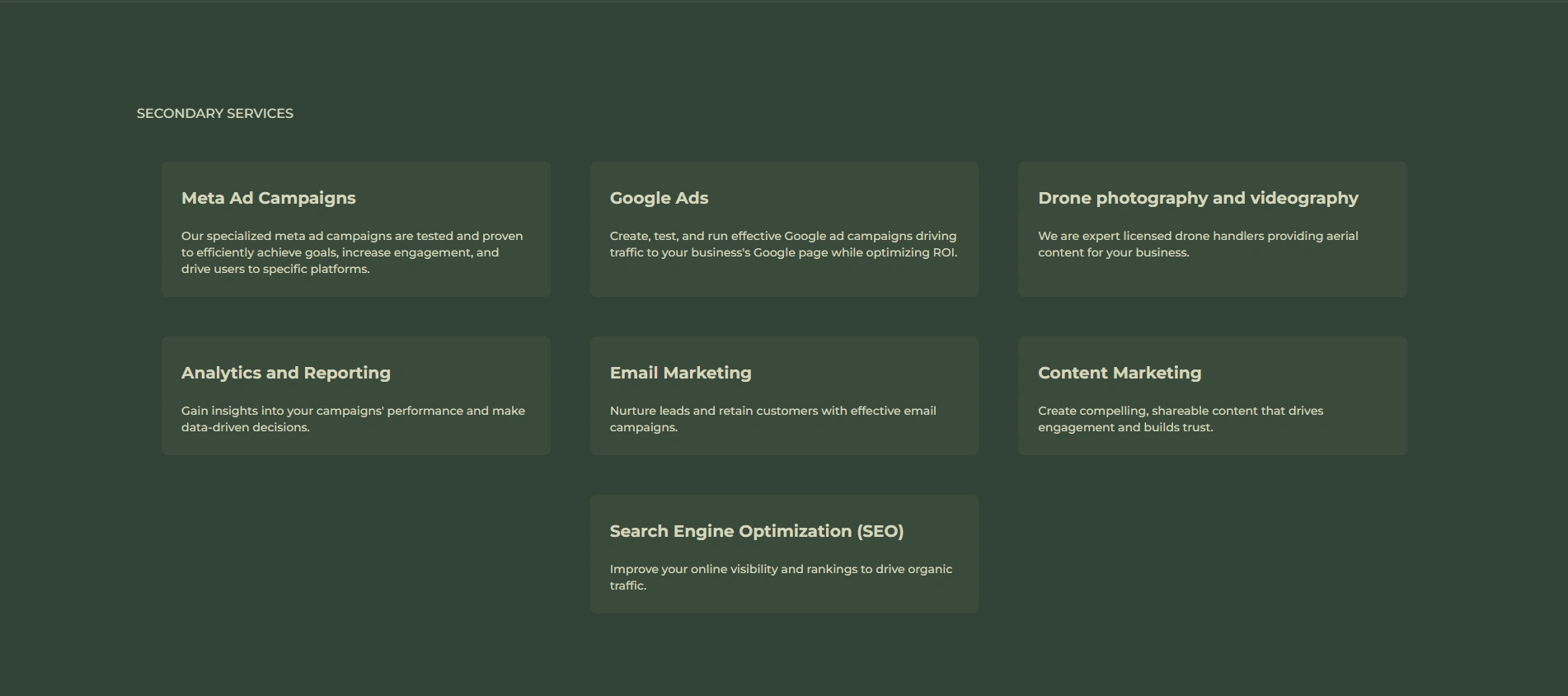Click the Analytics and Reporting heading

point(285,373)
